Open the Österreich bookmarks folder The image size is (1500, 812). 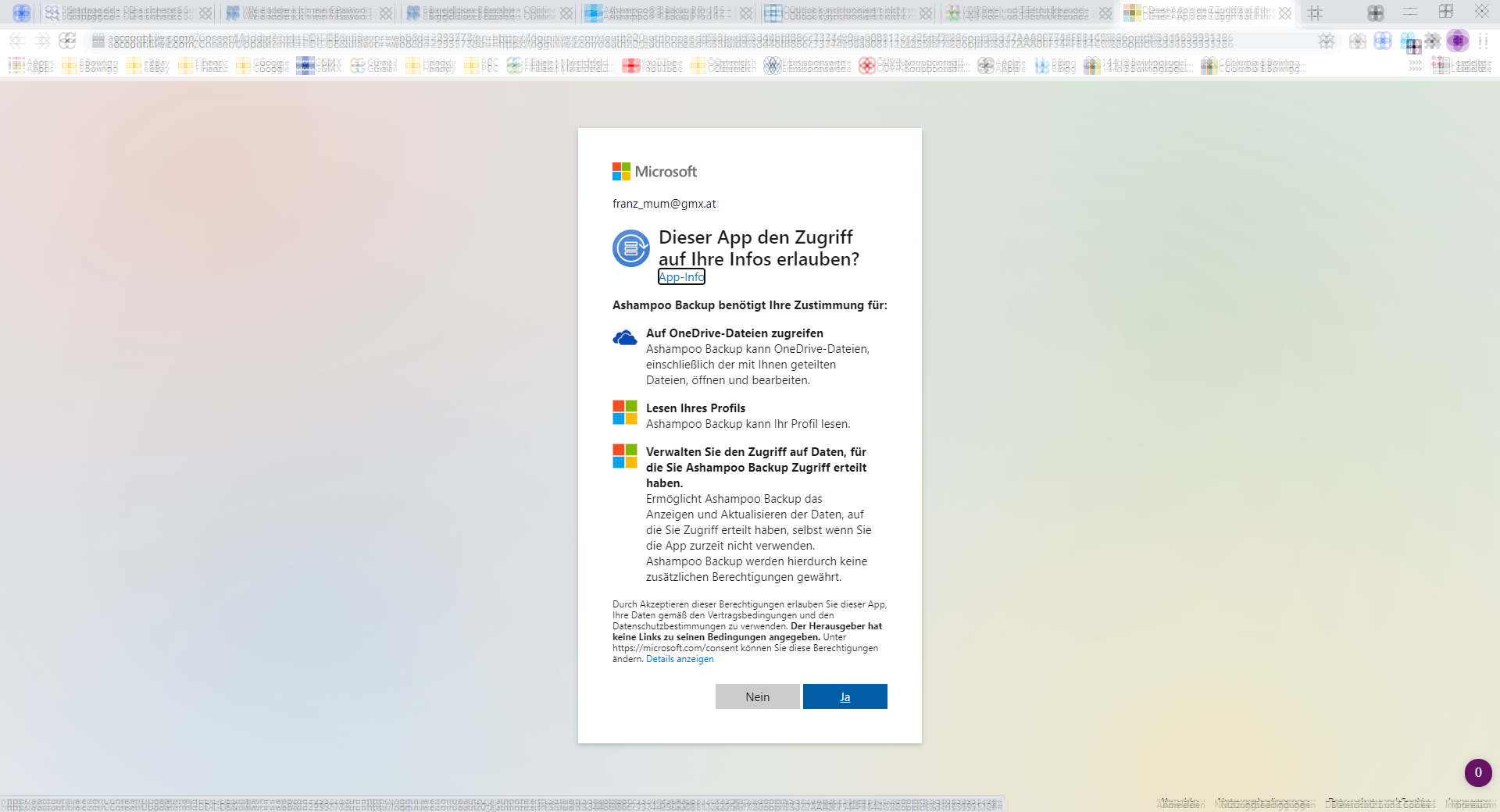pos(723,66)
